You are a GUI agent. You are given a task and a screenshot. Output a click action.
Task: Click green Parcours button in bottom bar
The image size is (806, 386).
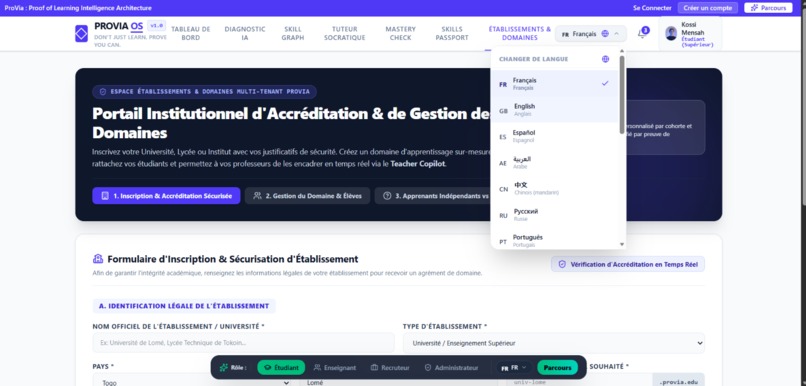558,367
